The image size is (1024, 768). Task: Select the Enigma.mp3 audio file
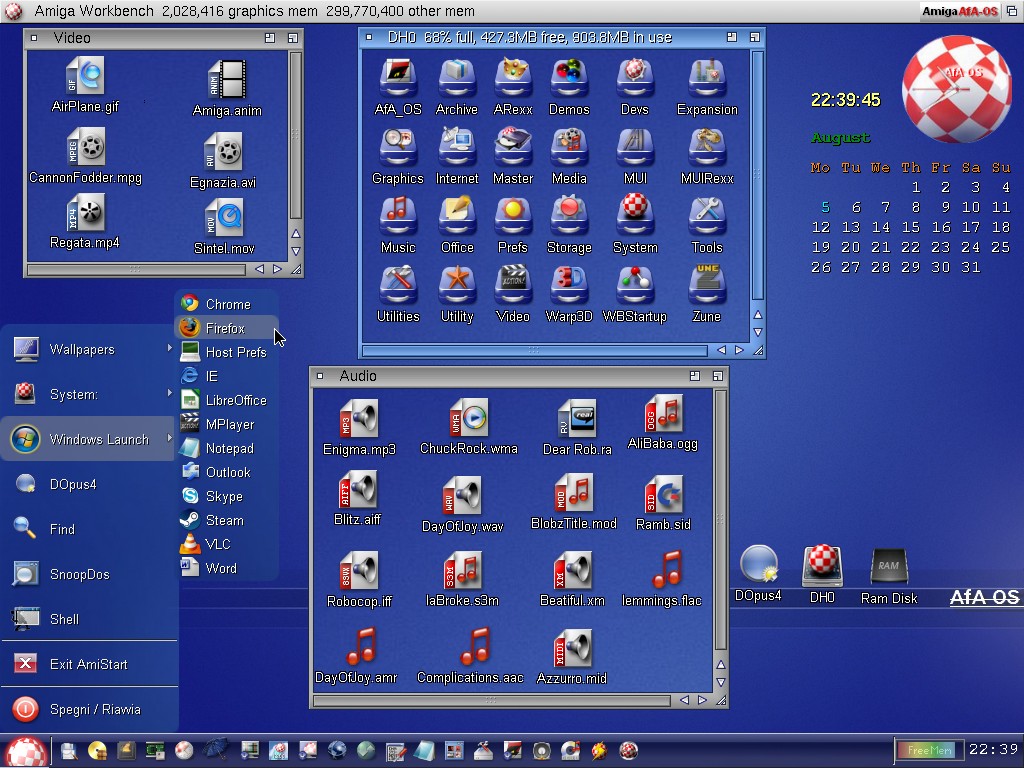pos(359,420)
